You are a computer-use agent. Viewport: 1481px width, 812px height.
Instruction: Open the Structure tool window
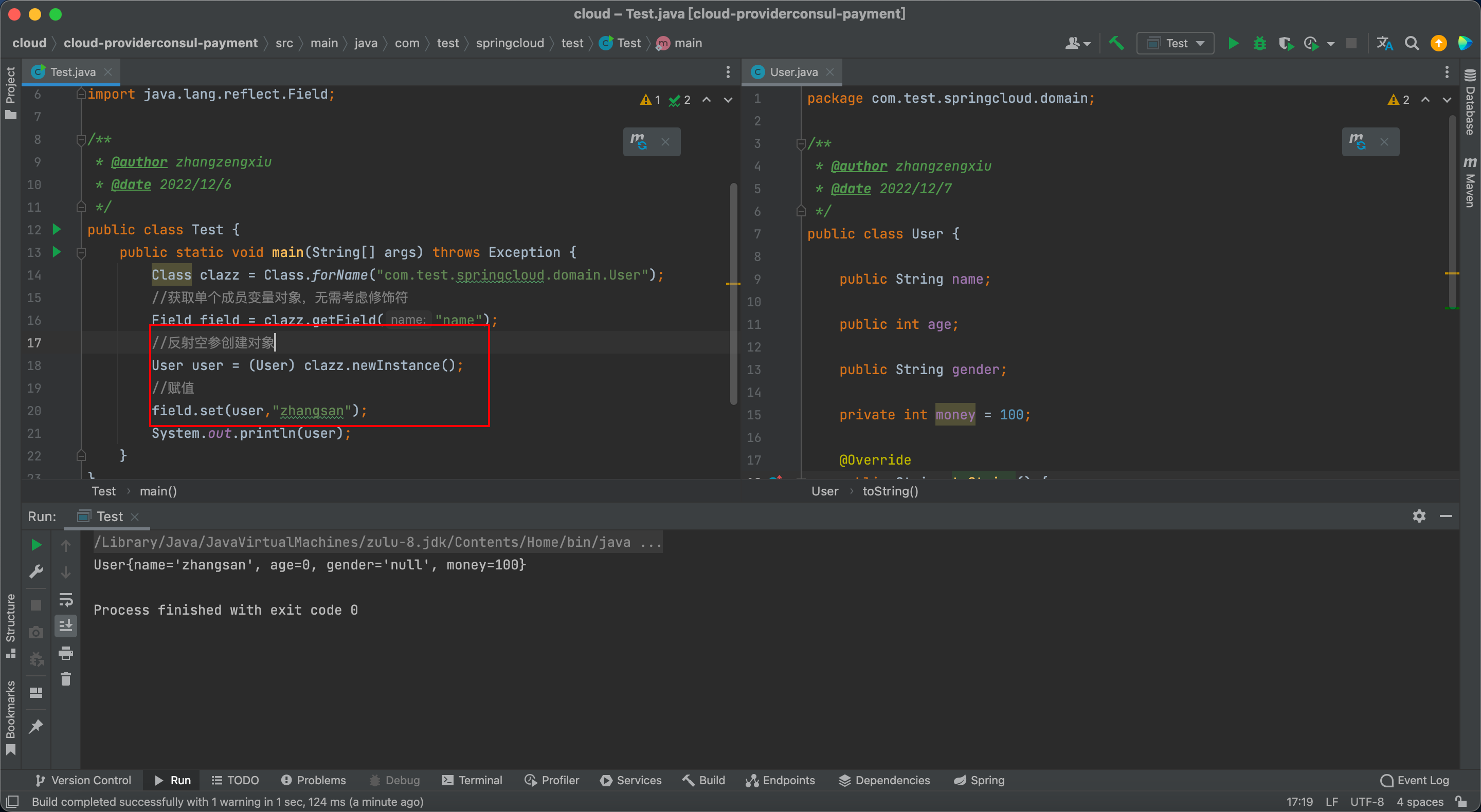(x=10, y=625)
